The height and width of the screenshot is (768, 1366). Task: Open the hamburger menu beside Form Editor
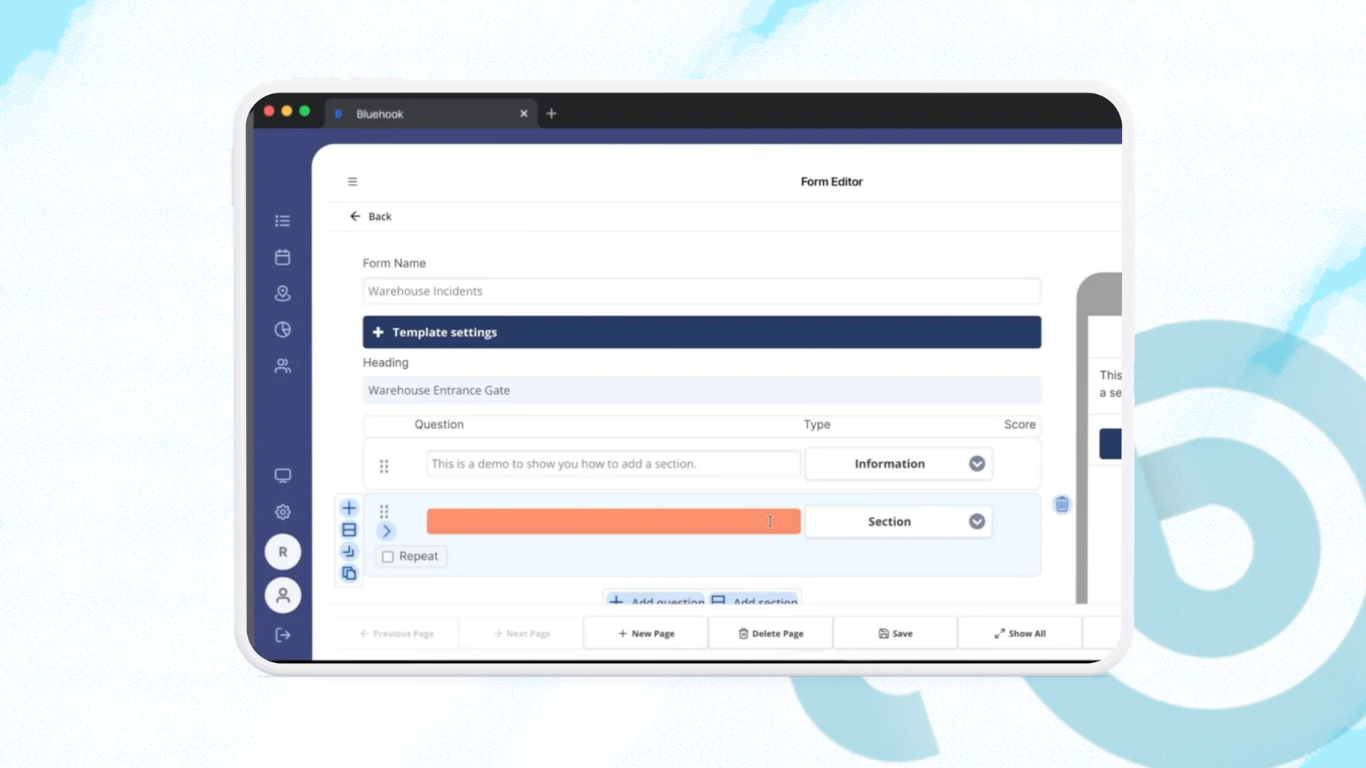[352, 182]
